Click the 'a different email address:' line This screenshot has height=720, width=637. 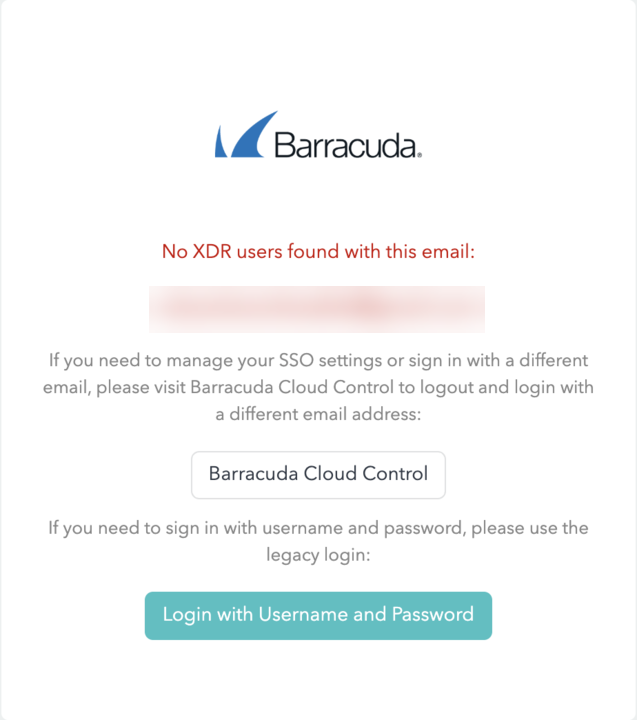pyautogui.click(x=318, y=414)
